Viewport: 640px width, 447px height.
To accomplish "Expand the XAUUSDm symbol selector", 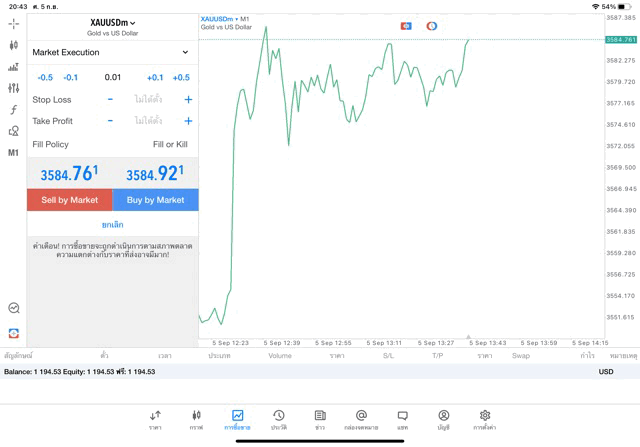I will 112,23.
